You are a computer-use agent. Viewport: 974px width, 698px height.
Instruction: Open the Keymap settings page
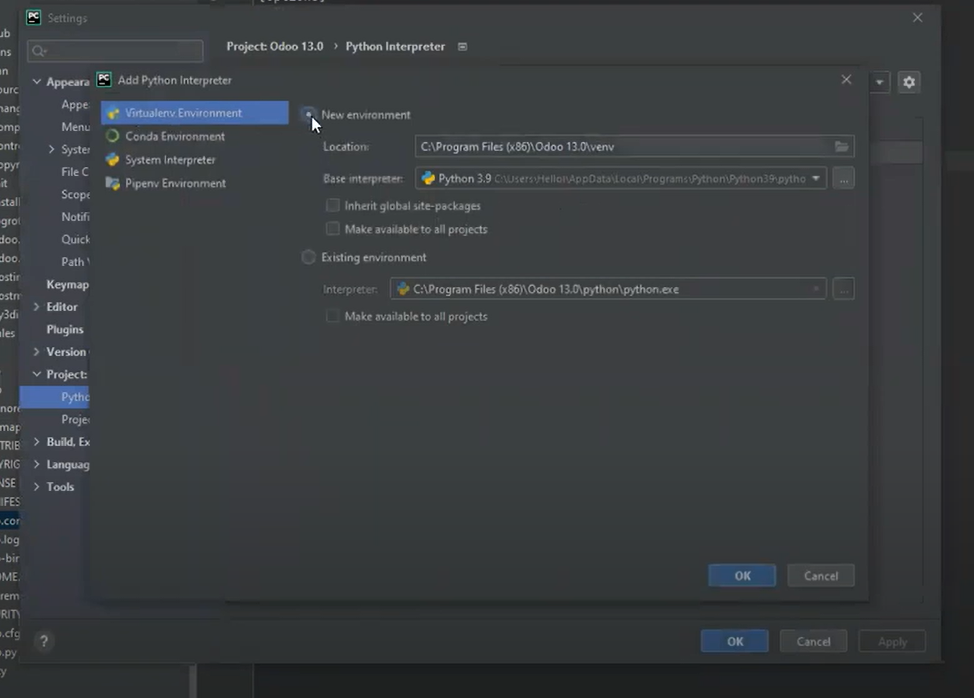68,284
